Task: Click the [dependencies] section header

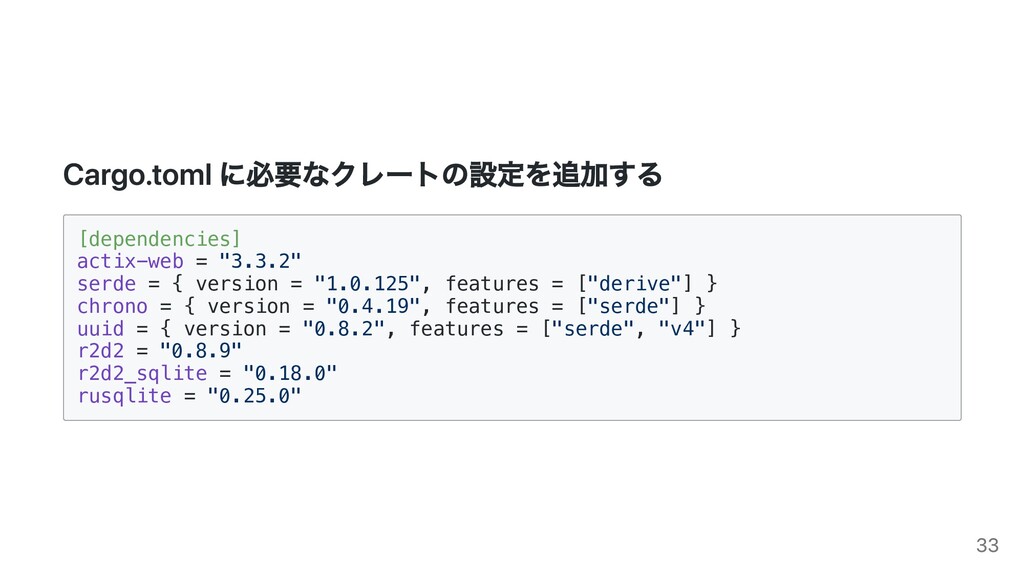Action: tap(159, 238)
